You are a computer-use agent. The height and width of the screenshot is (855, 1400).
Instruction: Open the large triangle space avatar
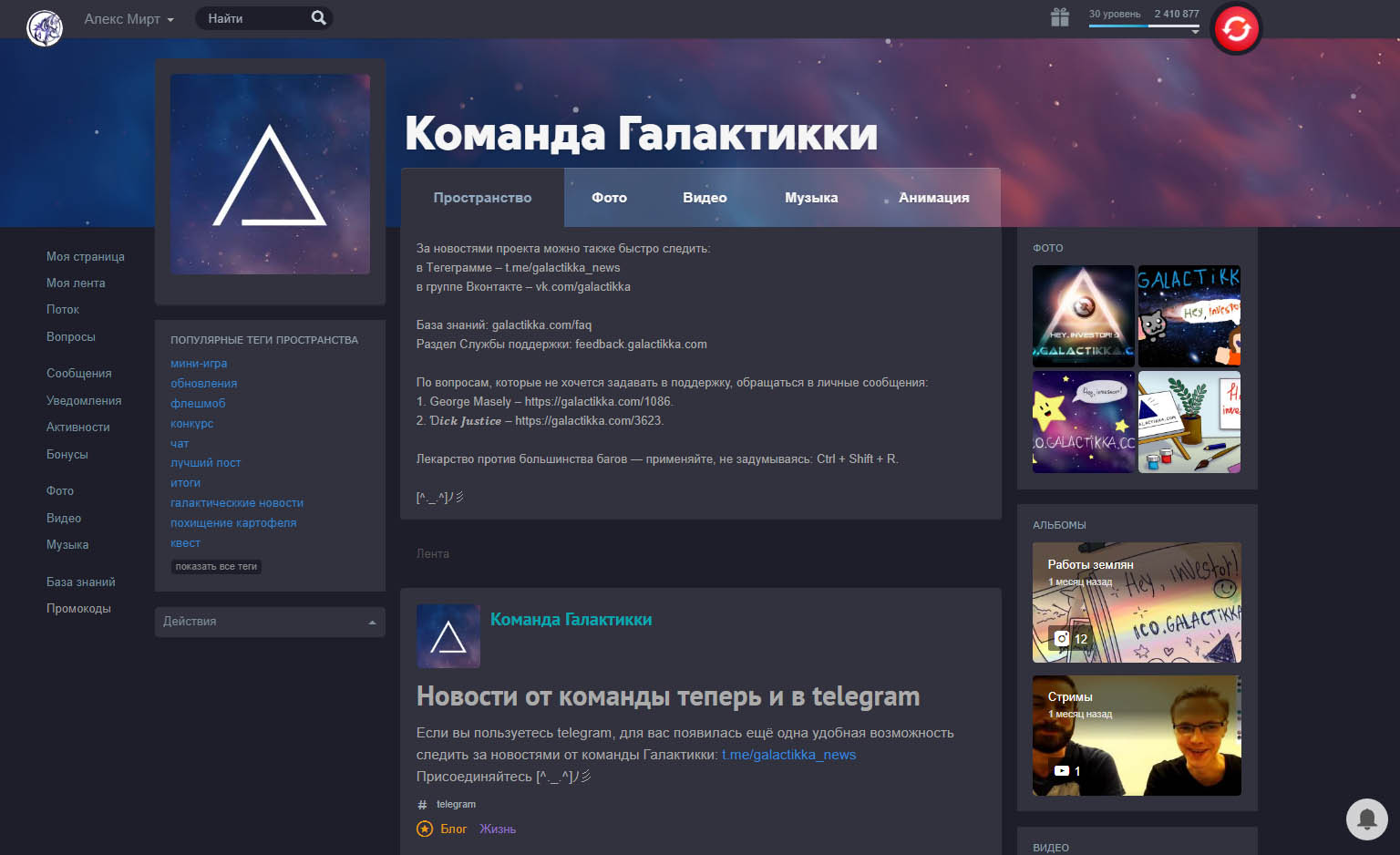270,174
